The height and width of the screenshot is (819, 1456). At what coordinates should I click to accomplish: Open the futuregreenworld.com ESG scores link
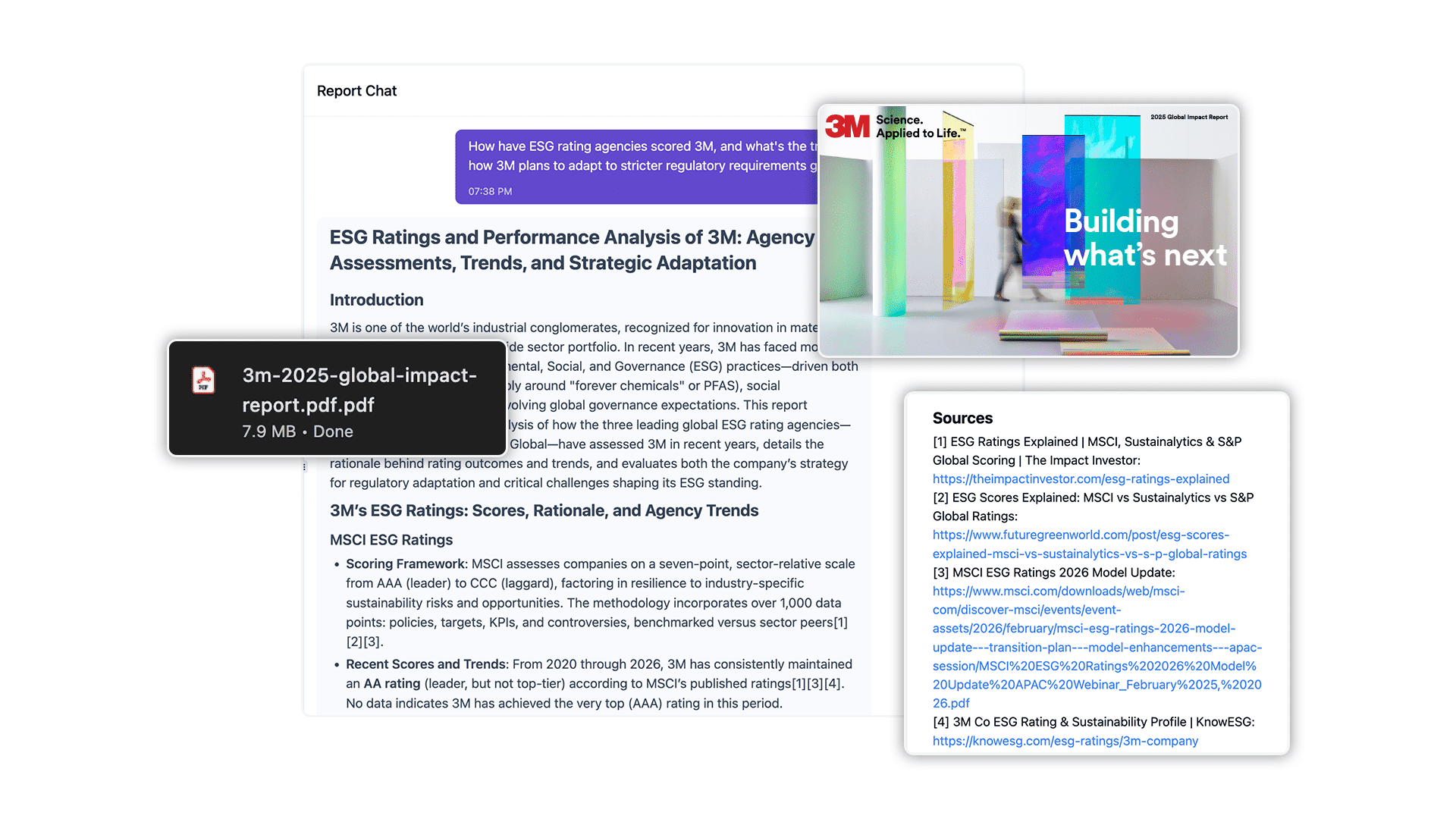[1090, 544]
